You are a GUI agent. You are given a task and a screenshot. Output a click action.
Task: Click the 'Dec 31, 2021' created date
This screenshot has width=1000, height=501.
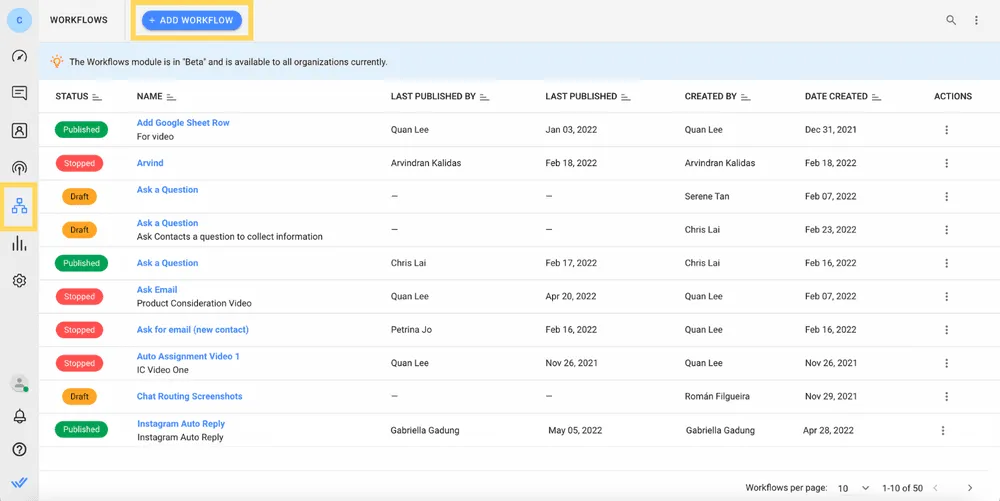click(830, 129)
